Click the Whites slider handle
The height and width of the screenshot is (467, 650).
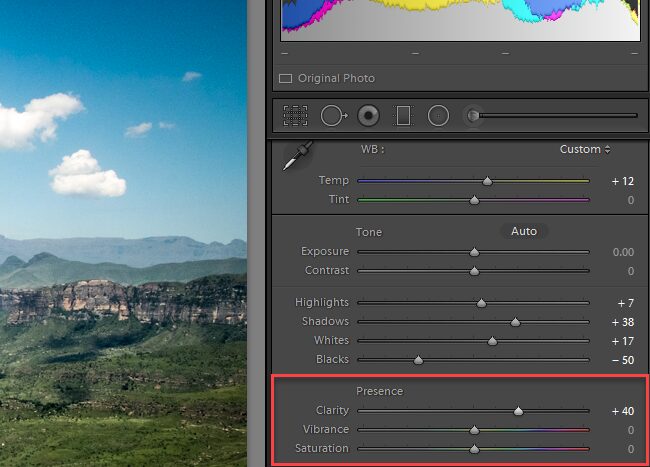(x=492, y=341)
